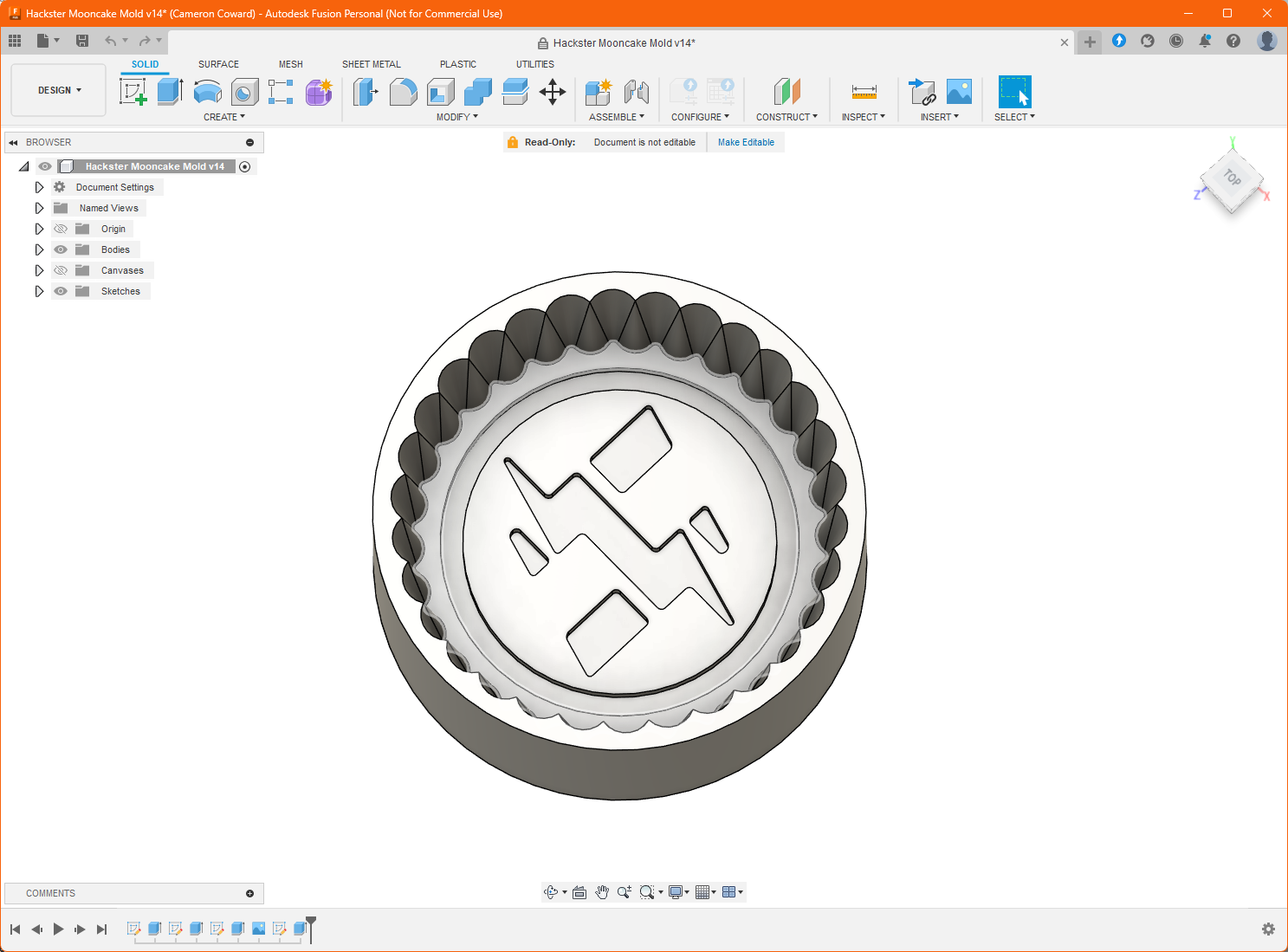Click the Look At icon
Viewport: 1288px width, 952px height.
click(579, 892)
